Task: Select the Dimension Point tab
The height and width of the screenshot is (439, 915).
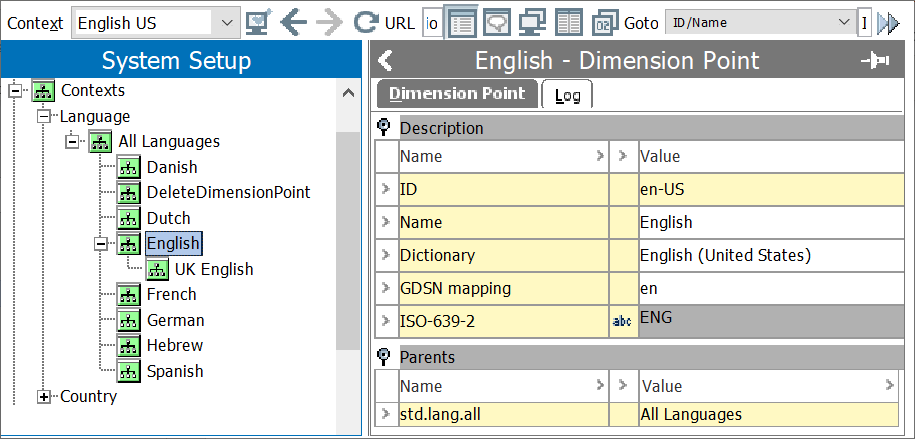Action: click(458, 94)
